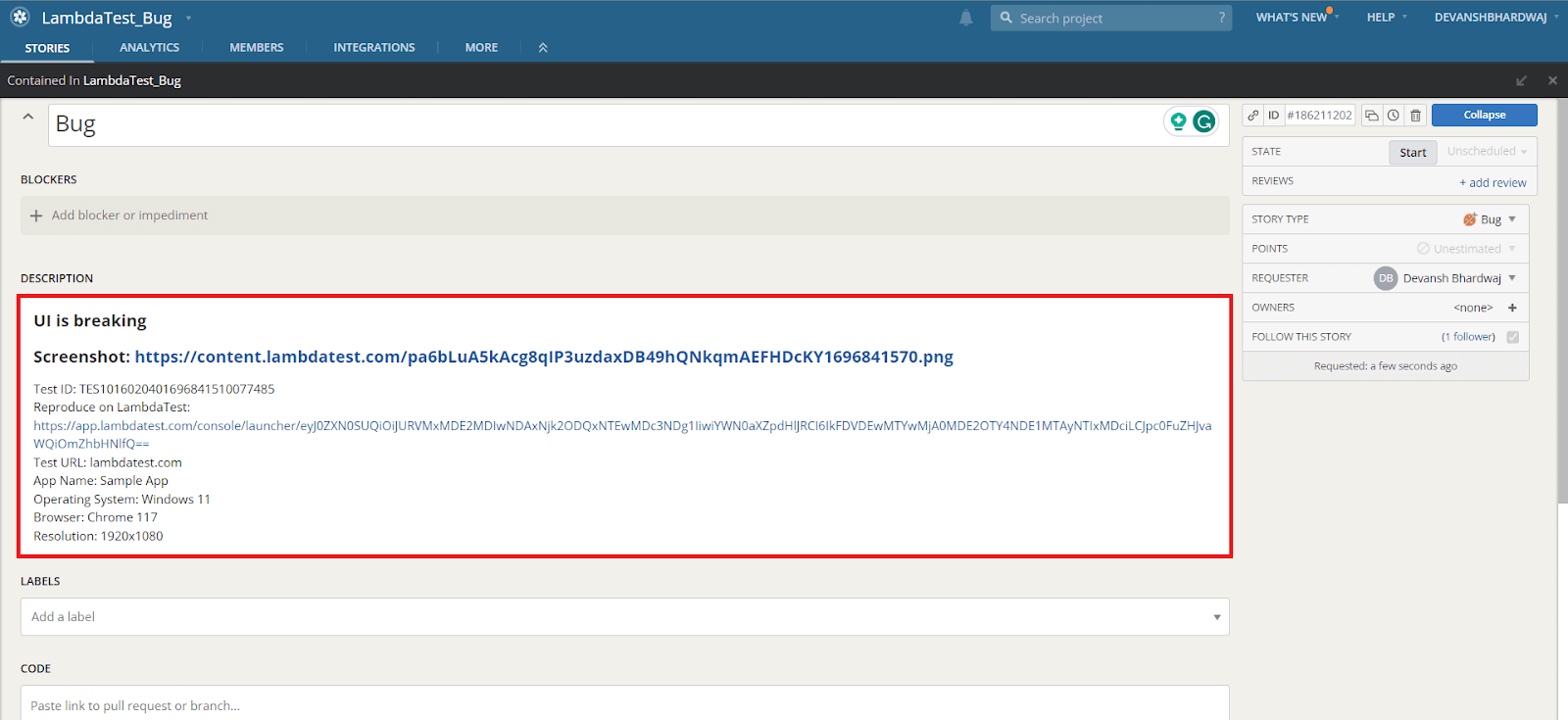Open the HELP menu
Image resolution: width=1568 pixels, height=720 pixels.
pos(1387,18)
